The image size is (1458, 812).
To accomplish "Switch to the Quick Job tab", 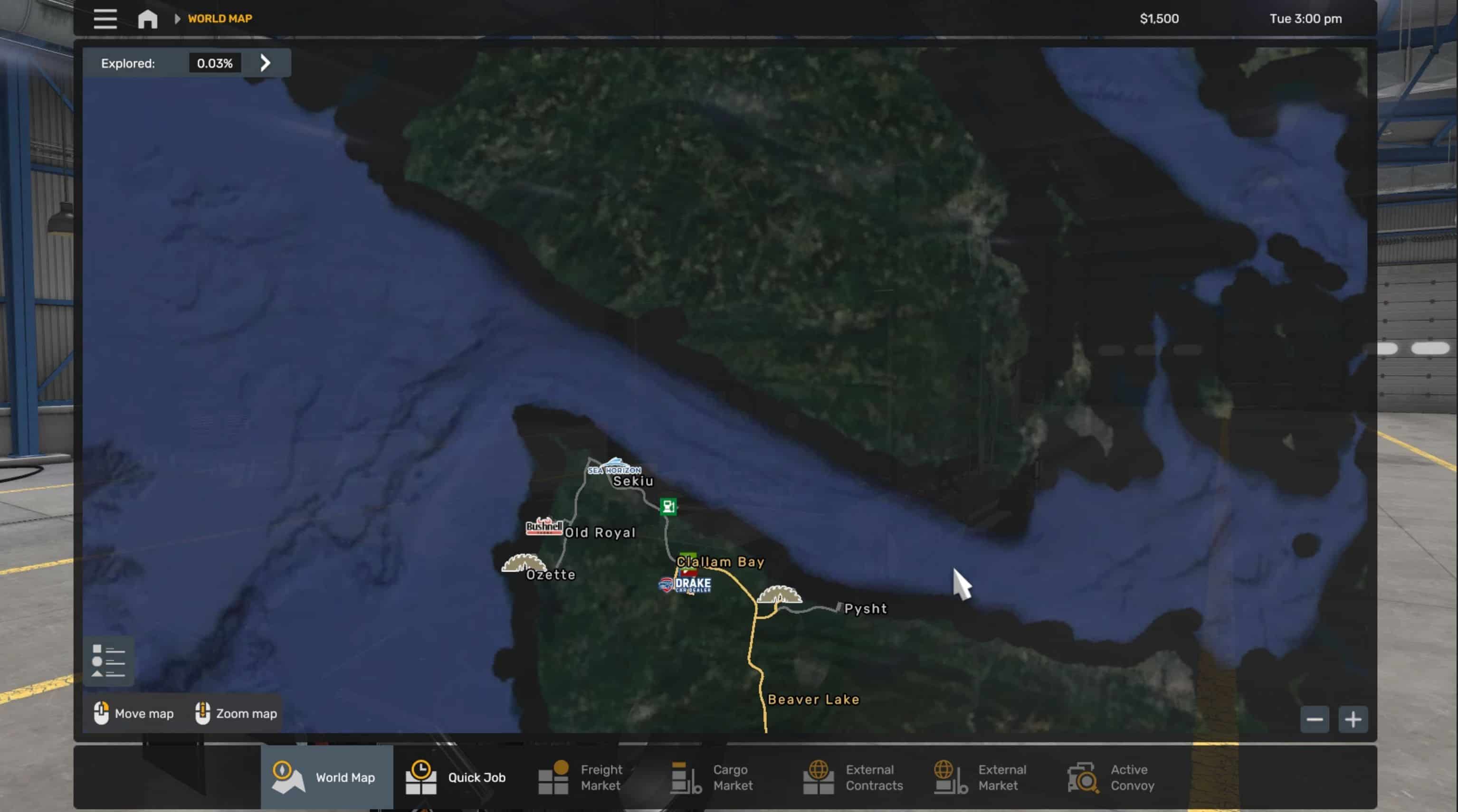I will point(456,777).
